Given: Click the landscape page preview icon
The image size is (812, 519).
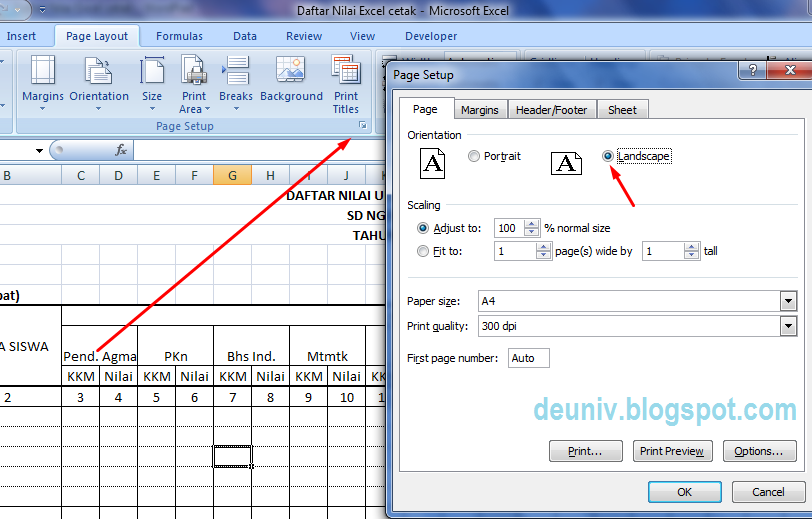Looking at the screenshot, I should point(566,163).
